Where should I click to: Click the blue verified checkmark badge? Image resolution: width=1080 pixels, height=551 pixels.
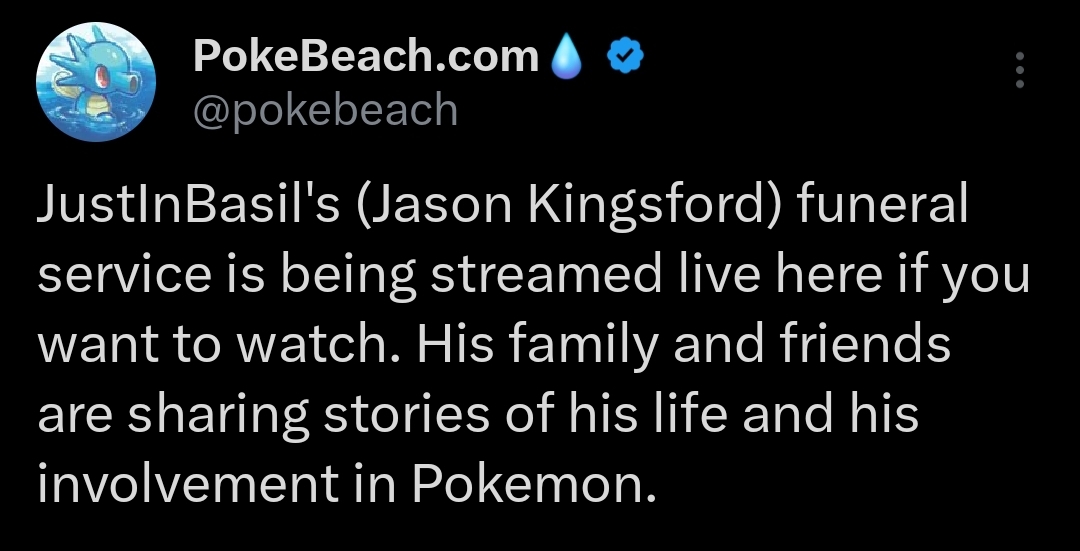(626, 58)
